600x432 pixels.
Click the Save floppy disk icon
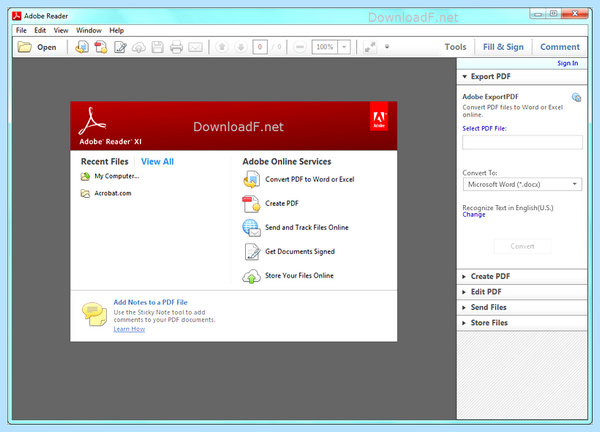[x=158, y=47]
